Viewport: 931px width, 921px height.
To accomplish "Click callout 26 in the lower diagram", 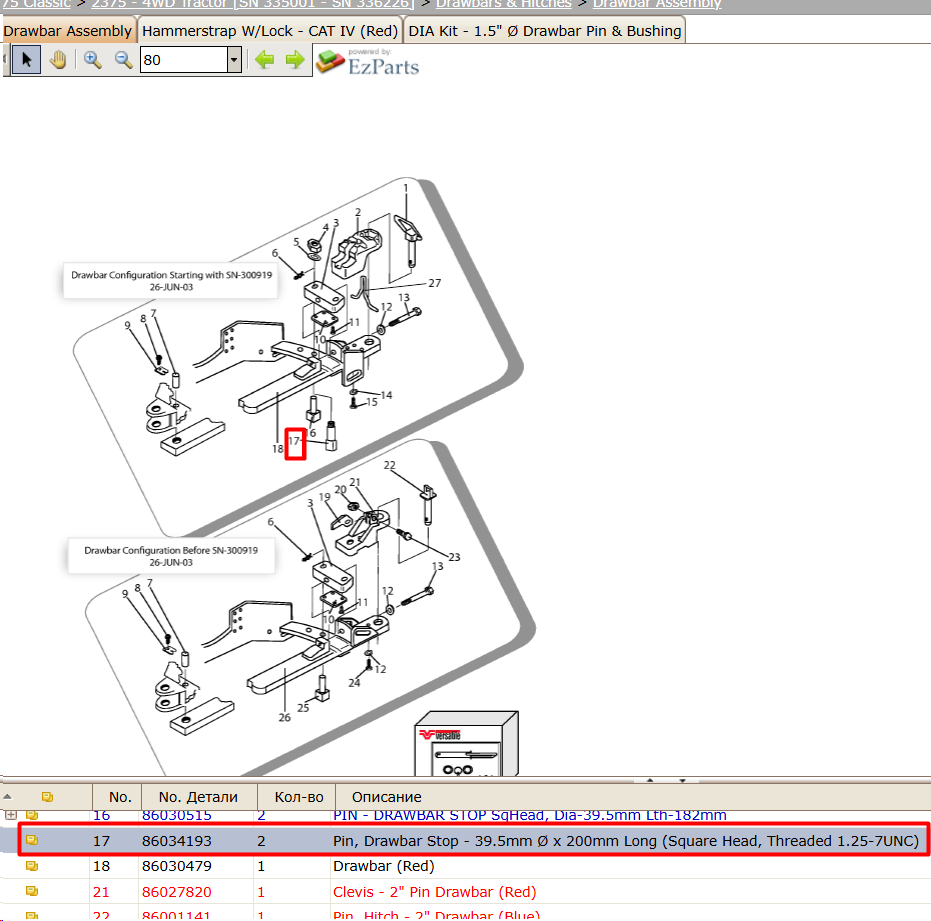I will tap(284, 717).
